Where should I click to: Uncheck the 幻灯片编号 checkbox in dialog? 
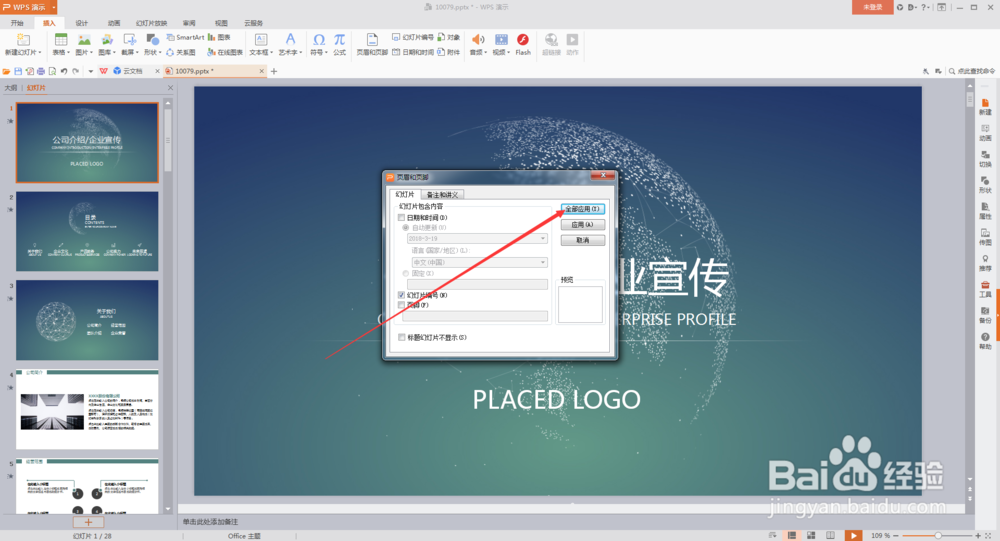point(401,295)
